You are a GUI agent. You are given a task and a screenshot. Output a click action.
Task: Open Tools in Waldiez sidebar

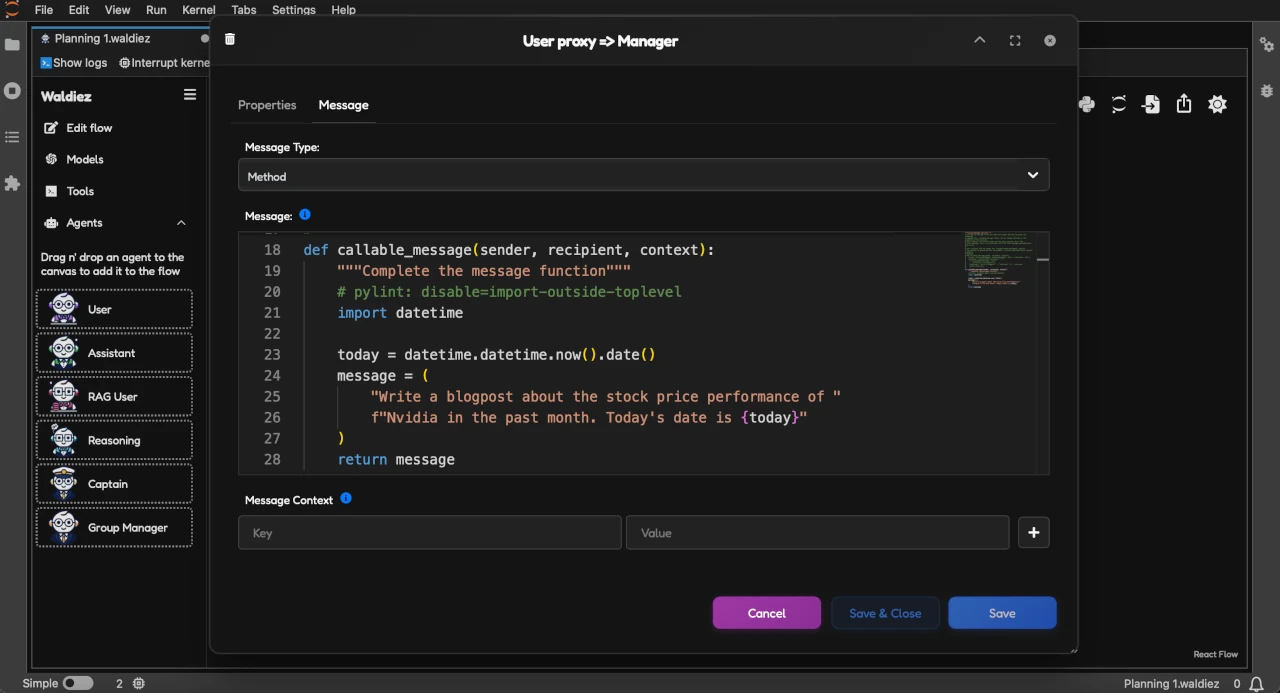(70, 191)
